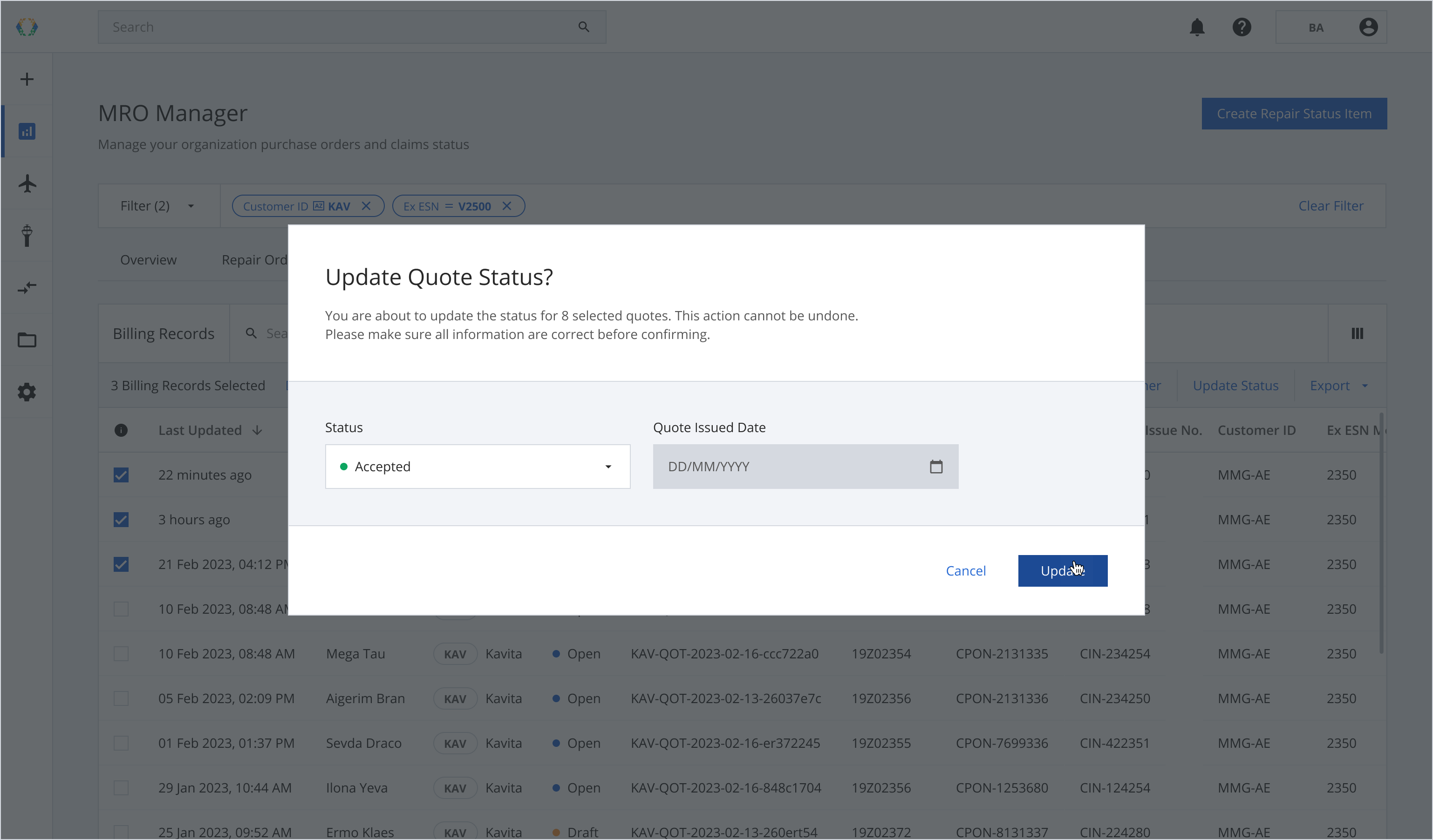This screenshot has height=840, width=1433.
Task: Open the Status Accepted dropdown
Action: coord(477,467)
